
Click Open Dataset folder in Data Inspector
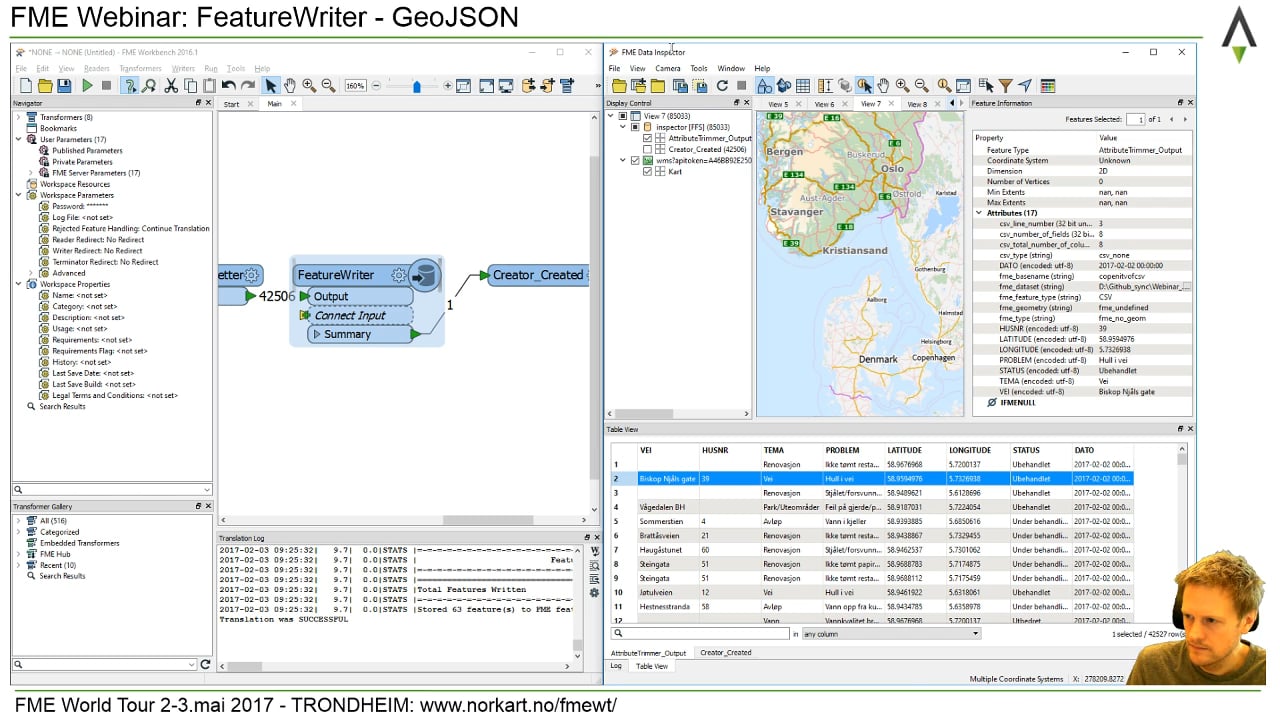619,86
